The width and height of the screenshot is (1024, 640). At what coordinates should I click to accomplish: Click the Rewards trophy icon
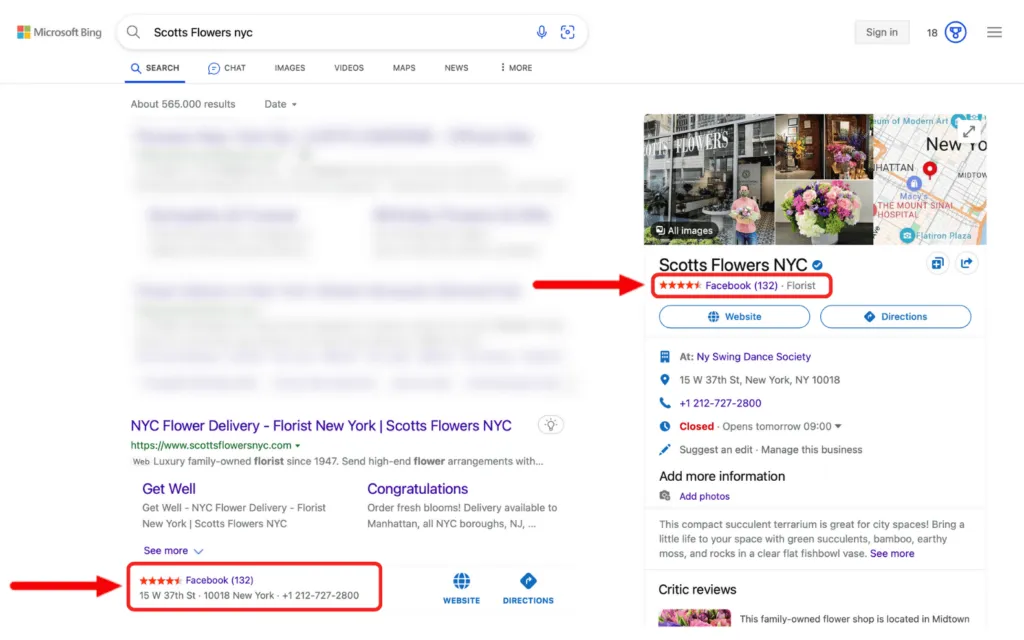tap(955, 32)
